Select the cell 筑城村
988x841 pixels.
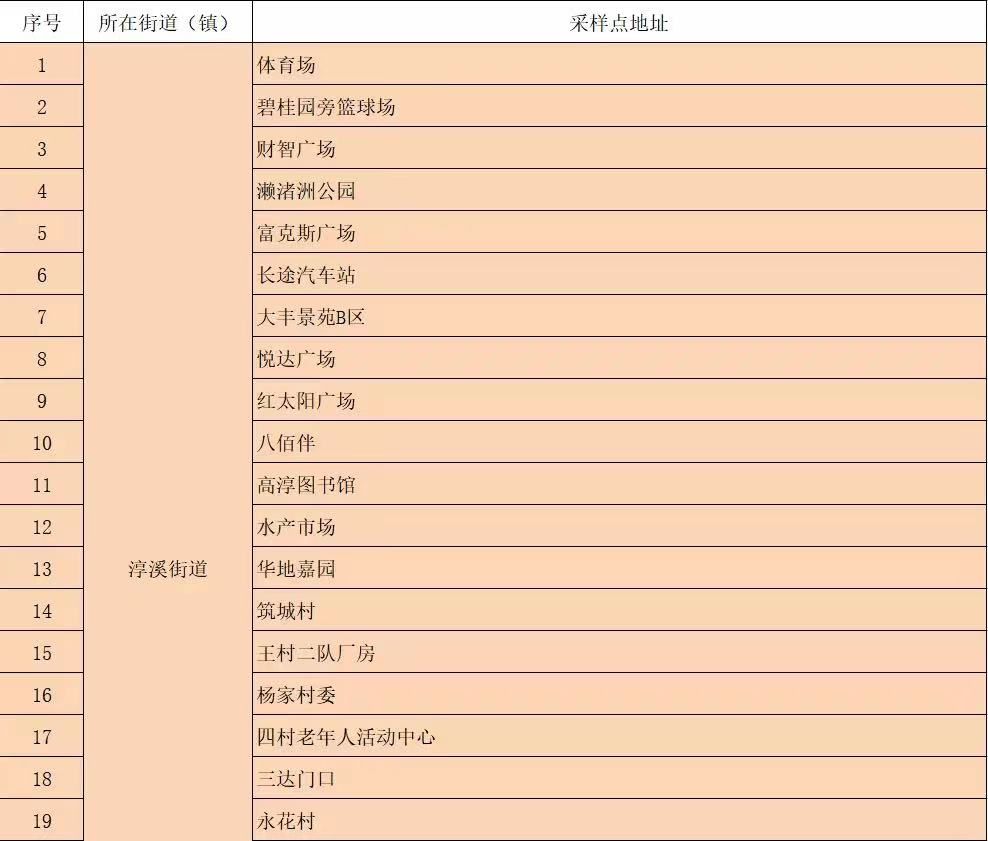coord(619,610)
